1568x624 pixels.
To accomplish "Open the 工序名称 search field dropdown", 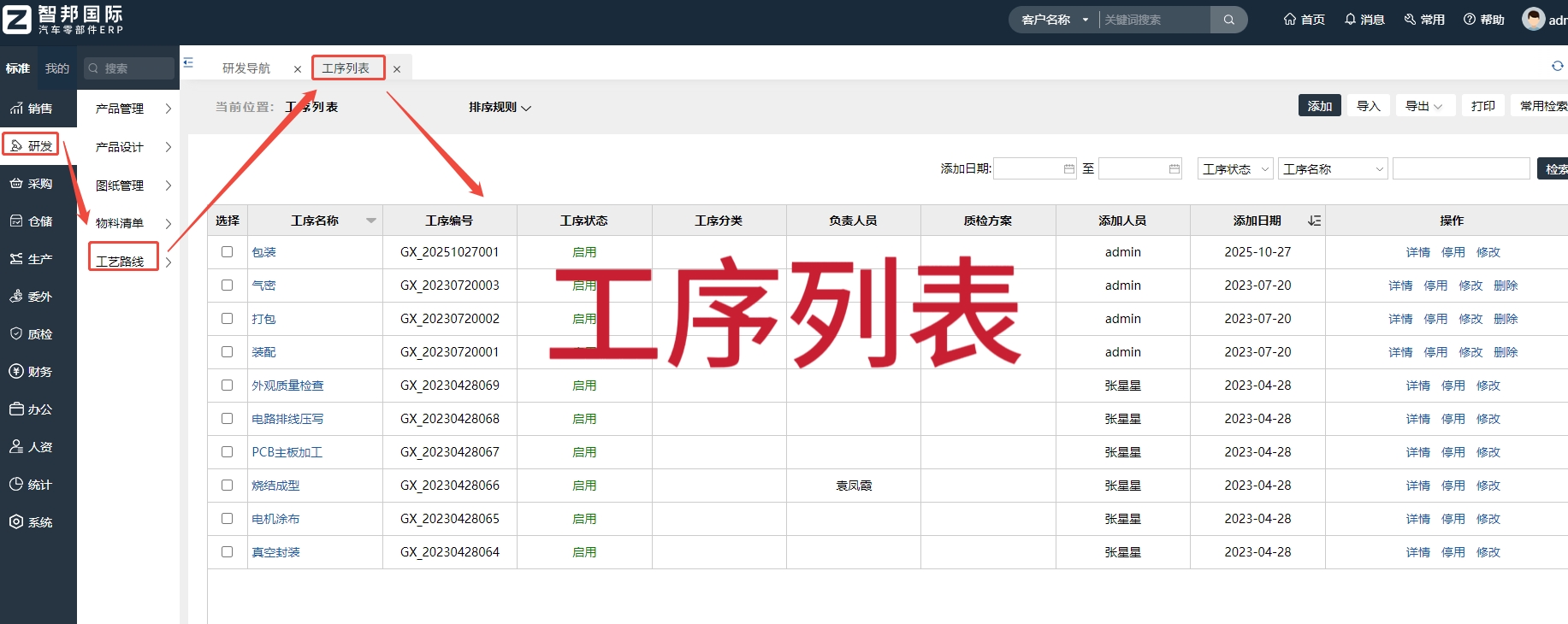I will (x=1333, y=169).
